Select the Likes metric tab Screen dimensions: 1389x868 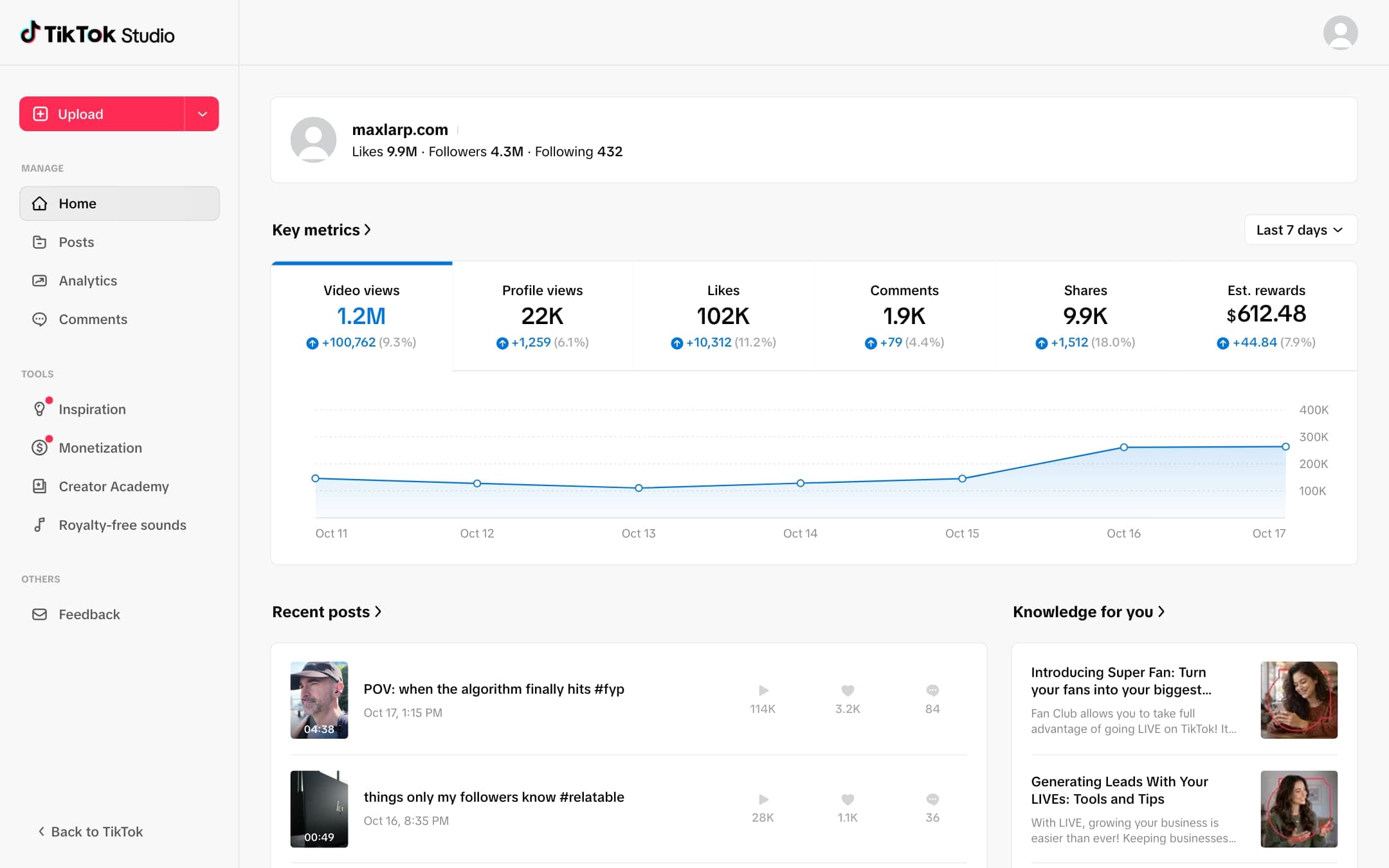(x=723, y=316)
